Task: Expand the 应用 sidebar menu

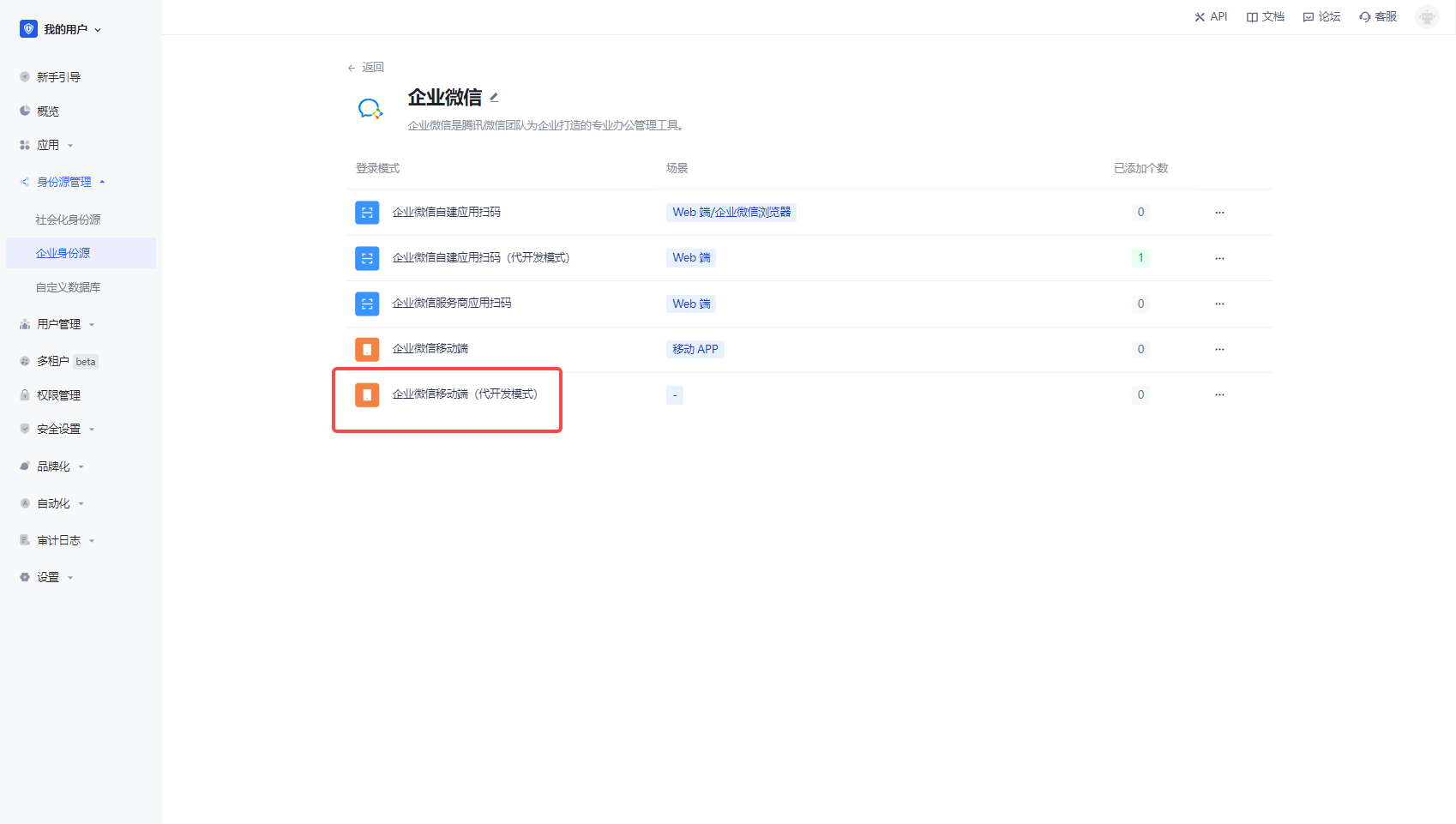Action: pos(48,146)
